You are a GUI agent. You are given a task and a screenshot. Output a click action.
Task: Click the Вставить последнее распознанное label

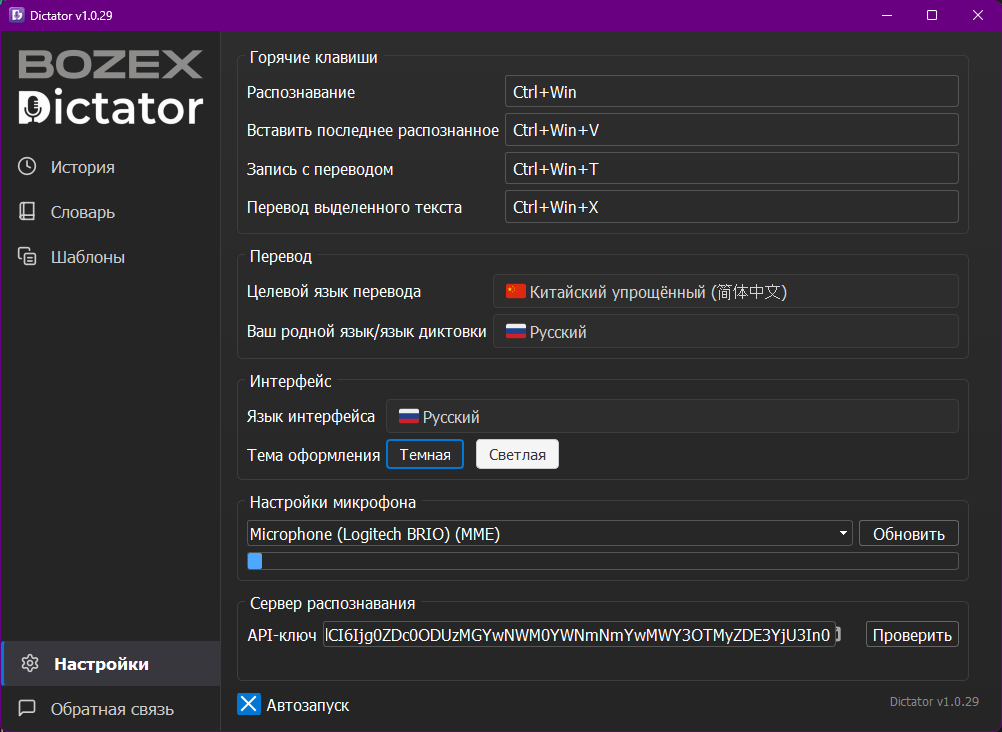373,130
